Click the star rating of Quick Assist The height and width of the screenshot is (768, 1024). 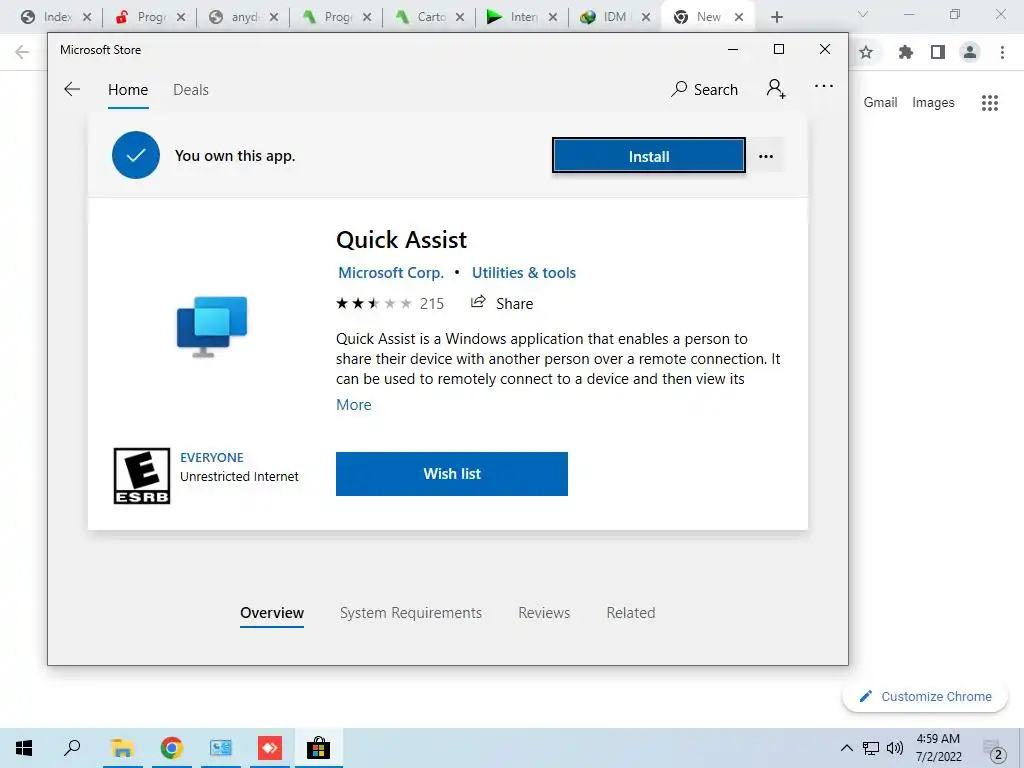(x=374, y=304)
